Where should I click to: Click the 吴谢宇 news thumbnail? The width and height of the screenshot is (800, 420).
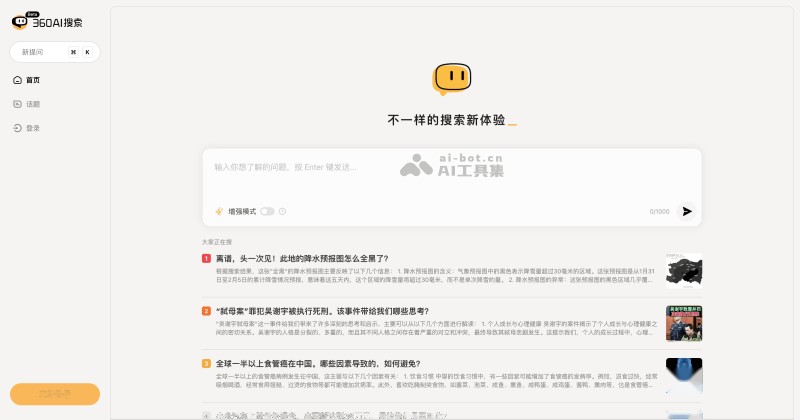point(684,324)
